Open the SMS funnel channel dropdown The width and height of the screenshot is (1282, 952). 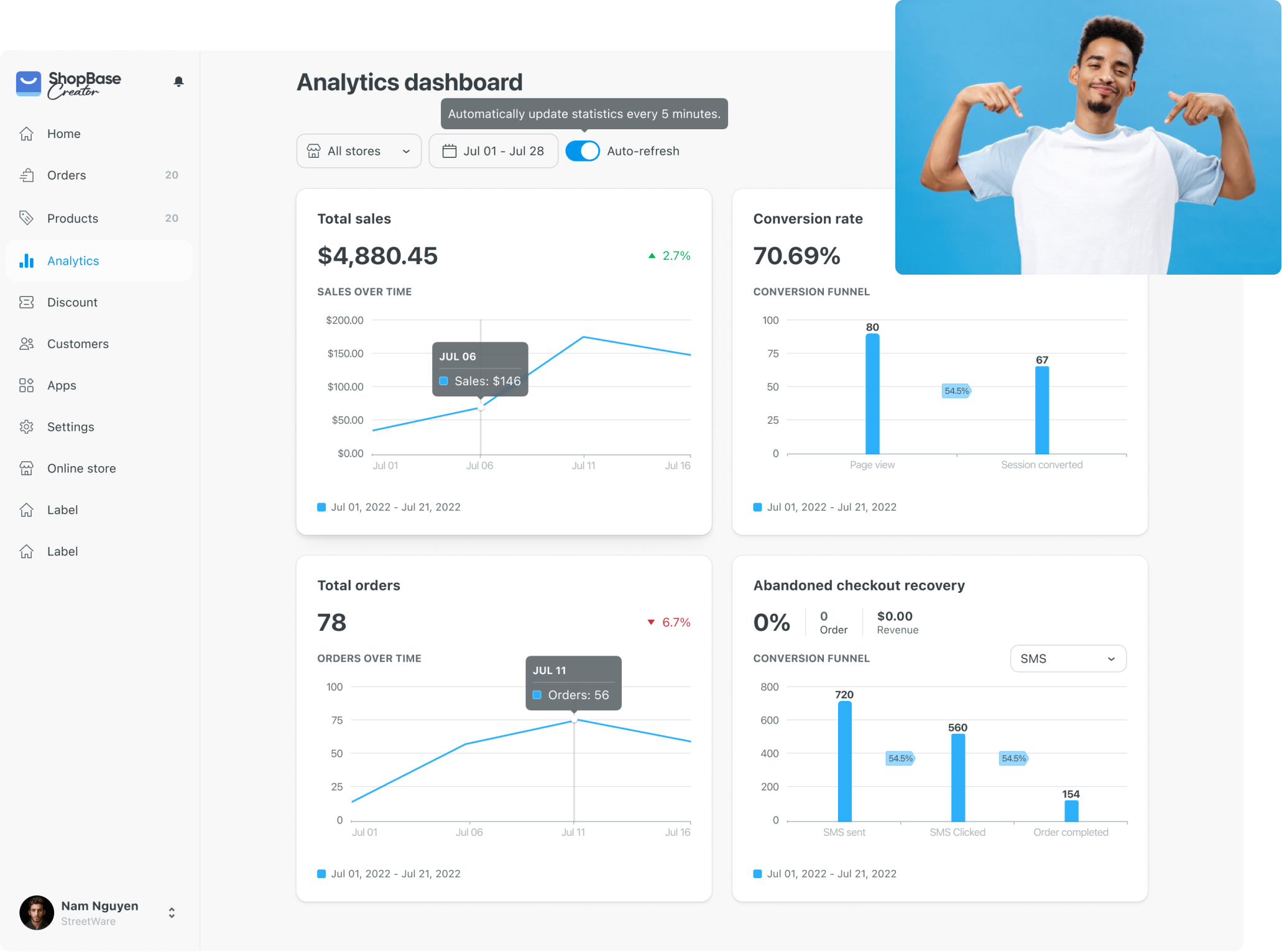[1068, 659]
